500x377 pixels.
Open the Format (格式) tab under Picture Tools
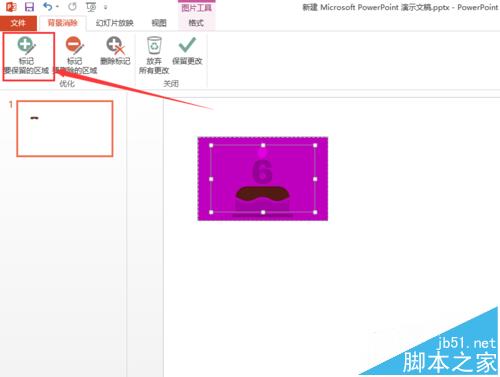[x=196, y=23]
